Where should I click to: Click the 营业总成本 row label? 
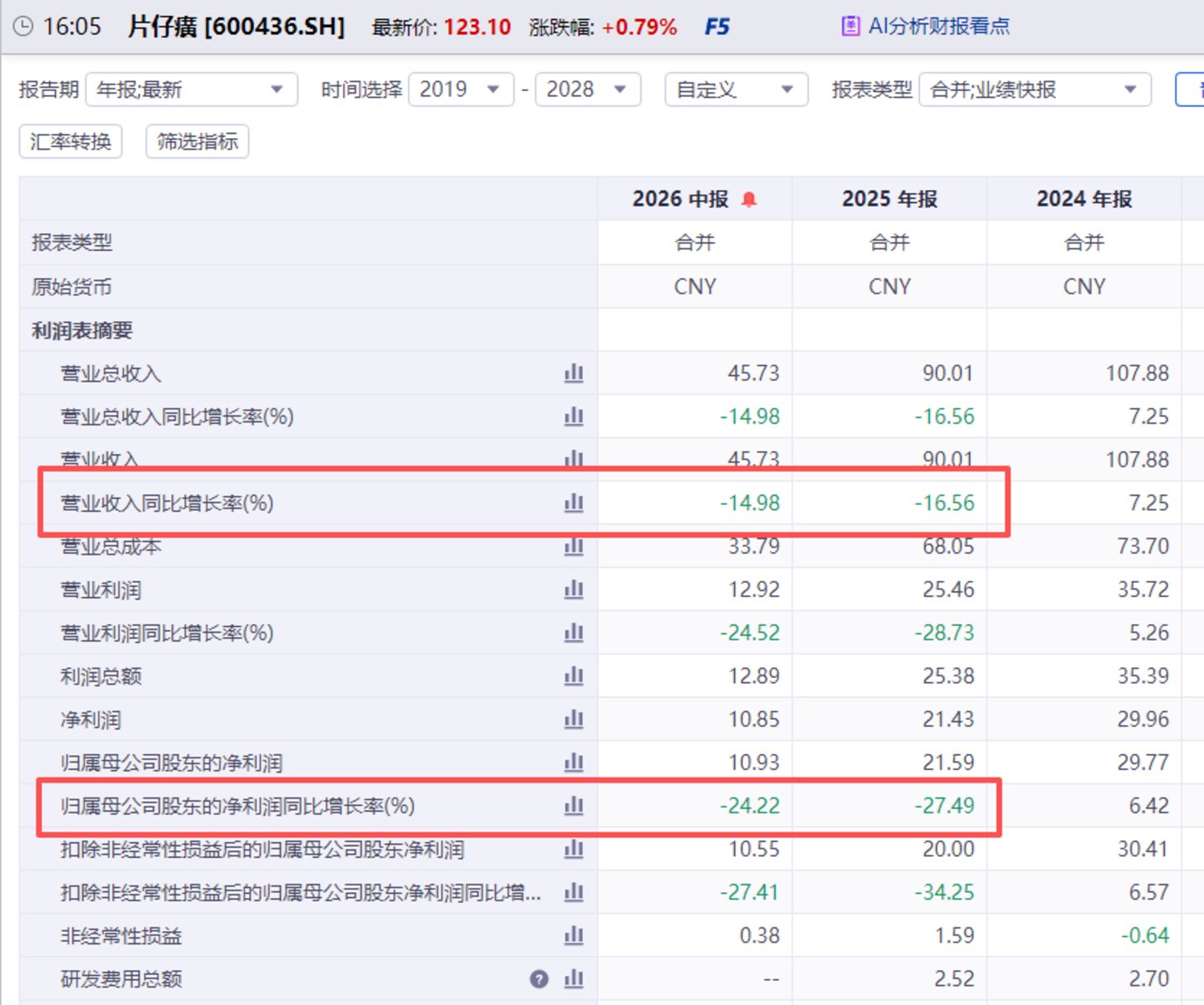tap(110, 546)
